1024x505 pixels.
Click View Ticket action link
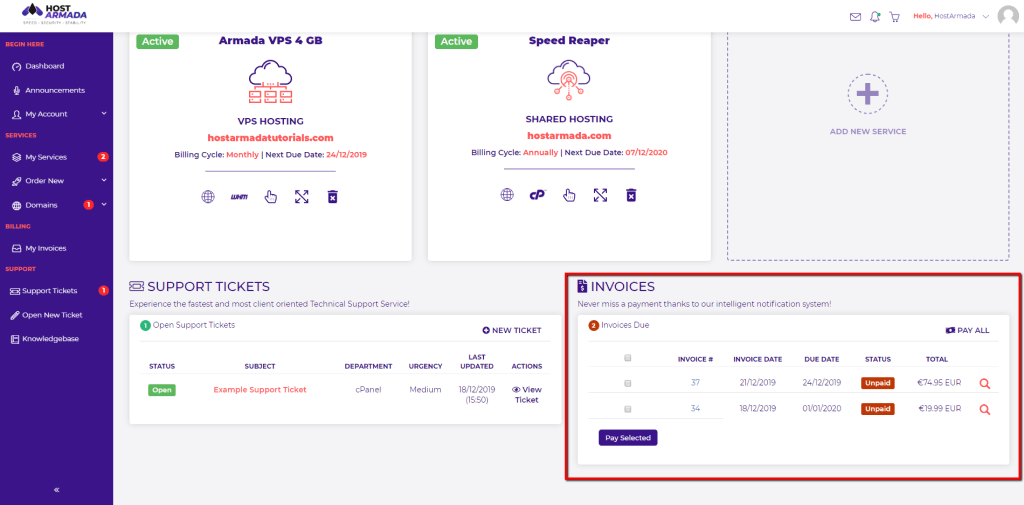pos(526,395)
